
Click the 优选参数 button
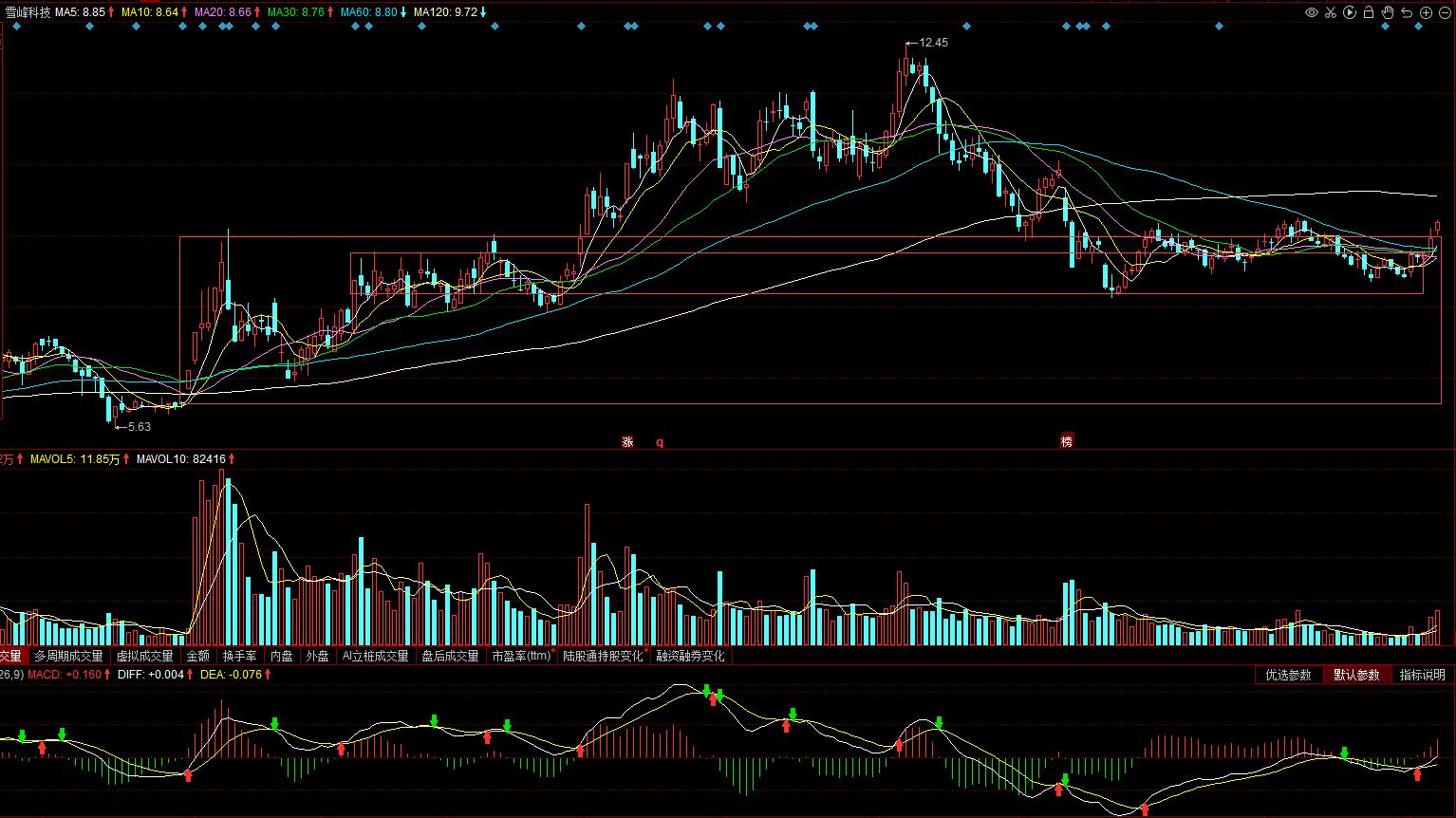(1288, 675)
